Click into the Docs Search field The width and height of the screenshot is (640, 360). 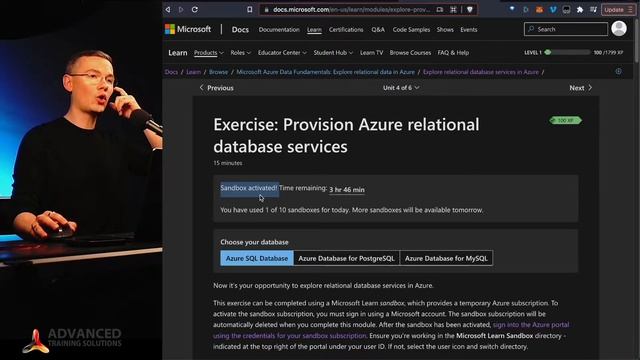(x=566, y=29)
